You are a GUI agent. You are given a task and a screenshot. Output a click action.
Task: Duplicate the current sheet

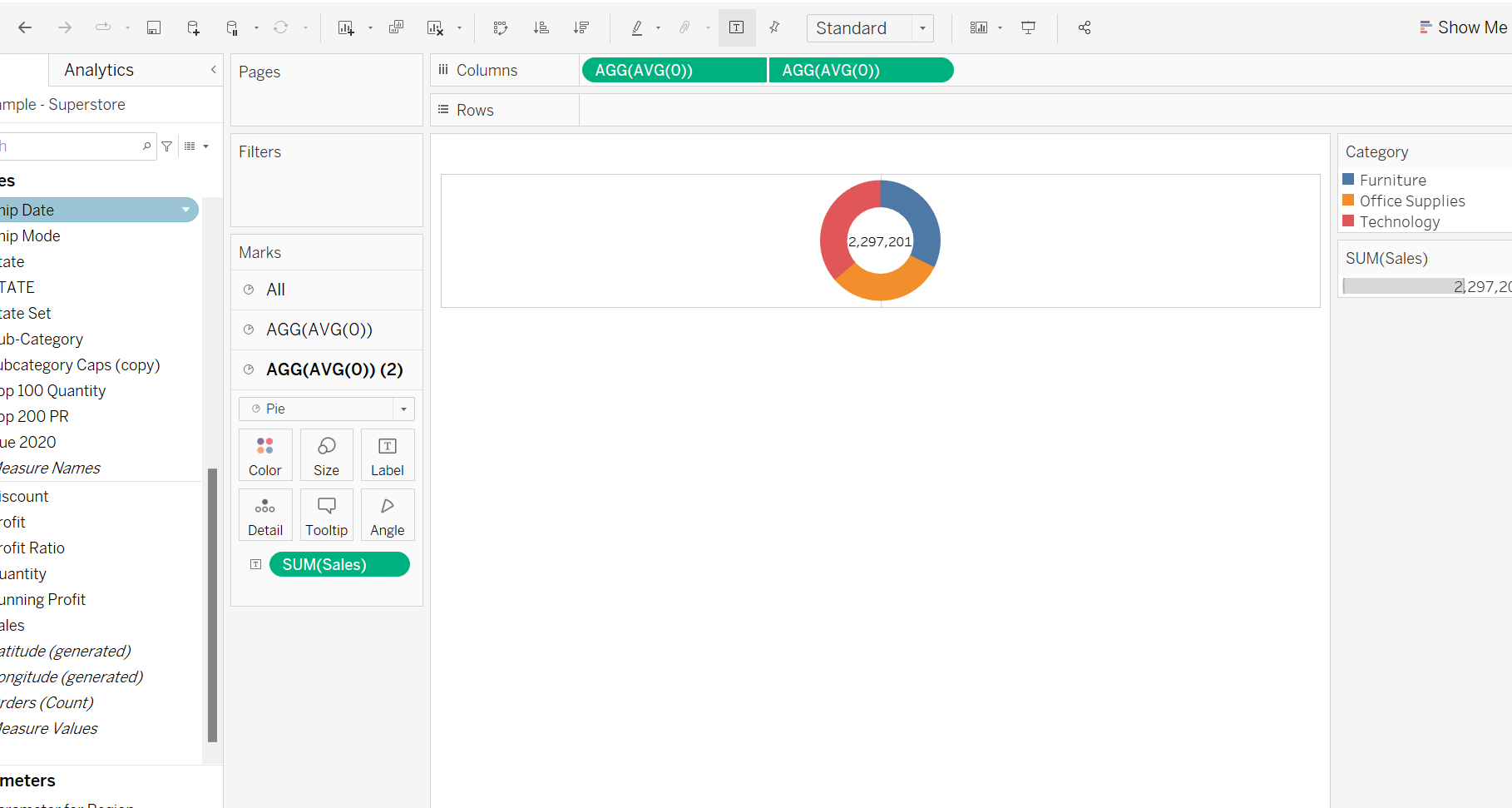click(x=397, y=27)
